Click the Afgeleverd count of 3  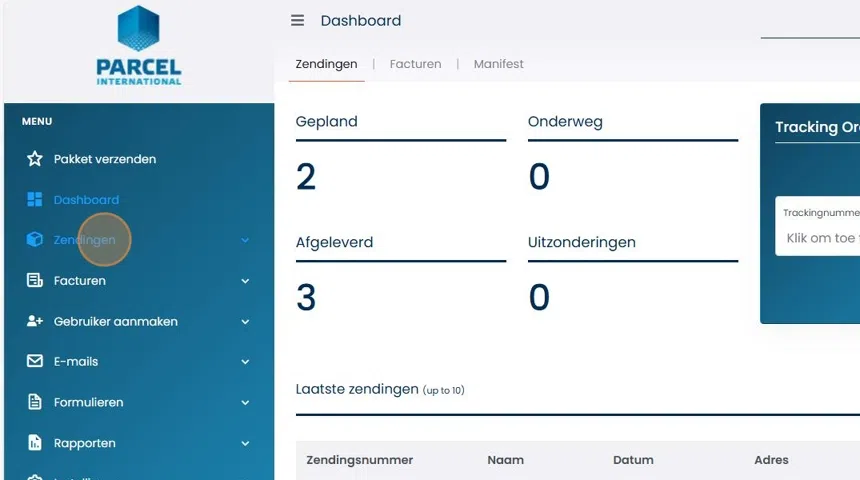pos(306,297)
